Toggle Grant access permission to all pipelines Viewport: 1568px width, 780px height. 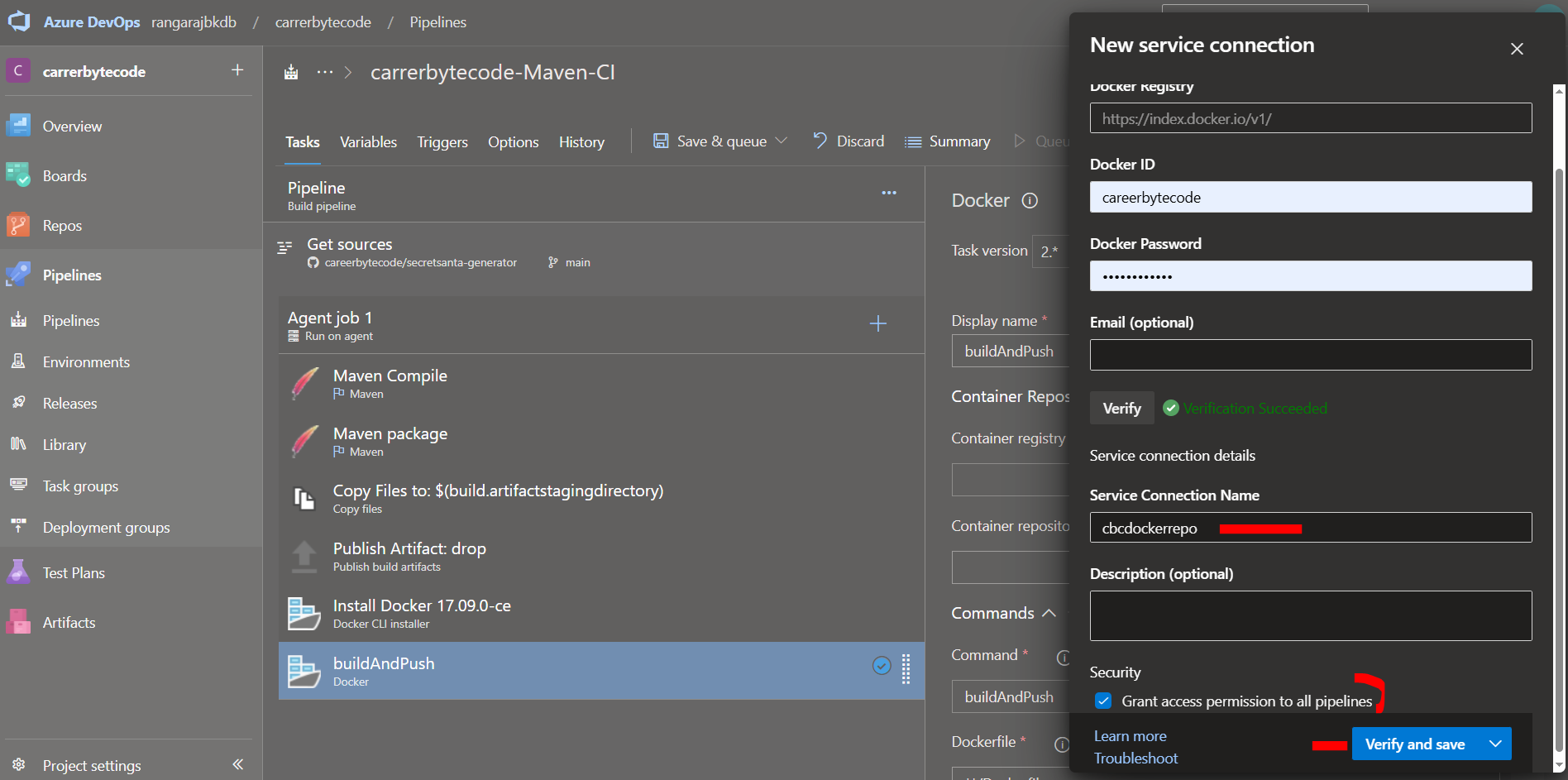pos(1103,701)
